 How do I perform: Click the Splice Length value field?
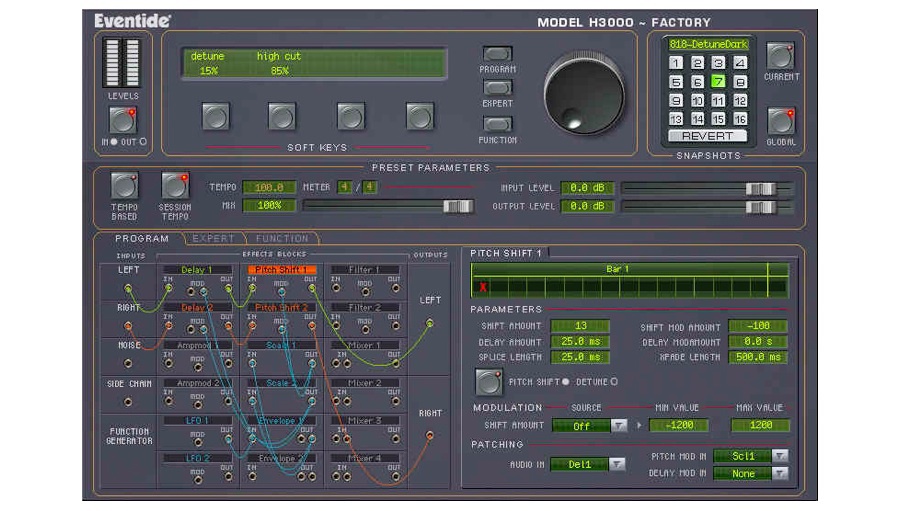(580, 357)
